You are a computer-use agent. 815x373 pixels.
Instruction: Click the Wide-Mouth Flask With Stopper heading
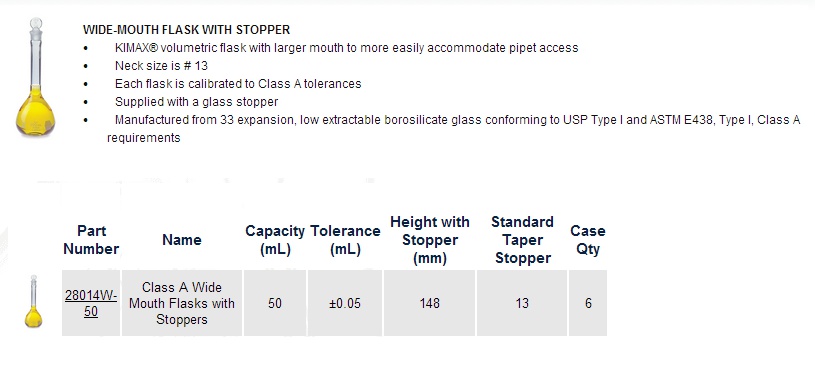186,30
